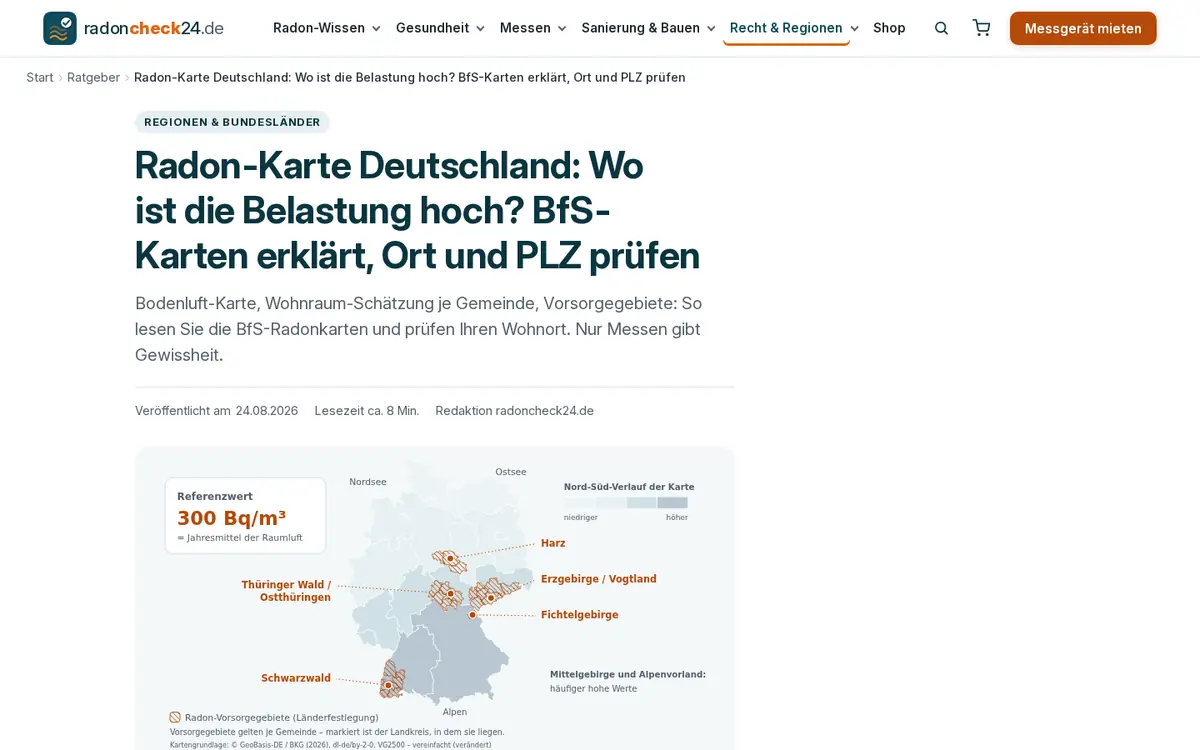The width and height of the screenshot is (1200, 750).
Task: Expand the Radon-Wissen dropdown chevron
Action: [376, 28]
